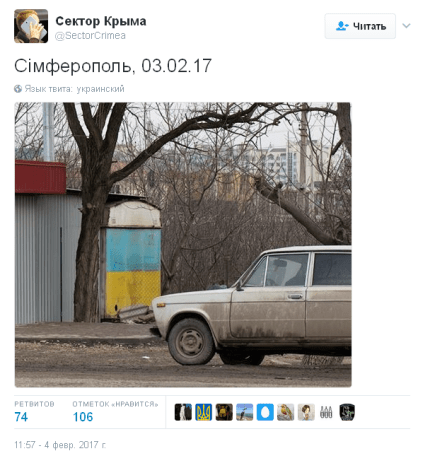View the 74 retweets list
This screenshot has height=451, width=430.
pos(34,412)
